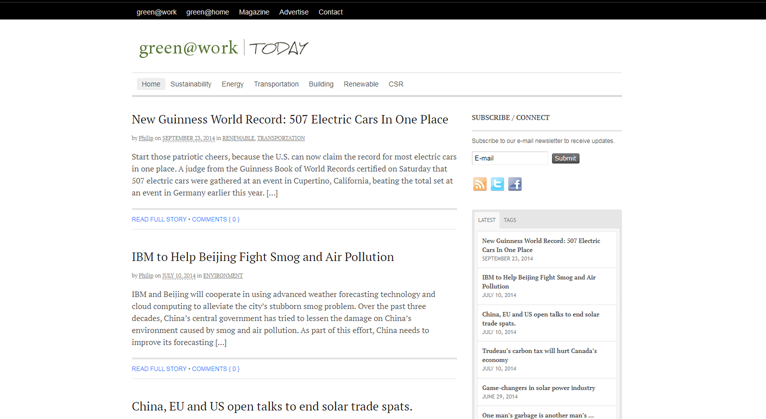Open Contact in the top bar

[x=331, y=12]
